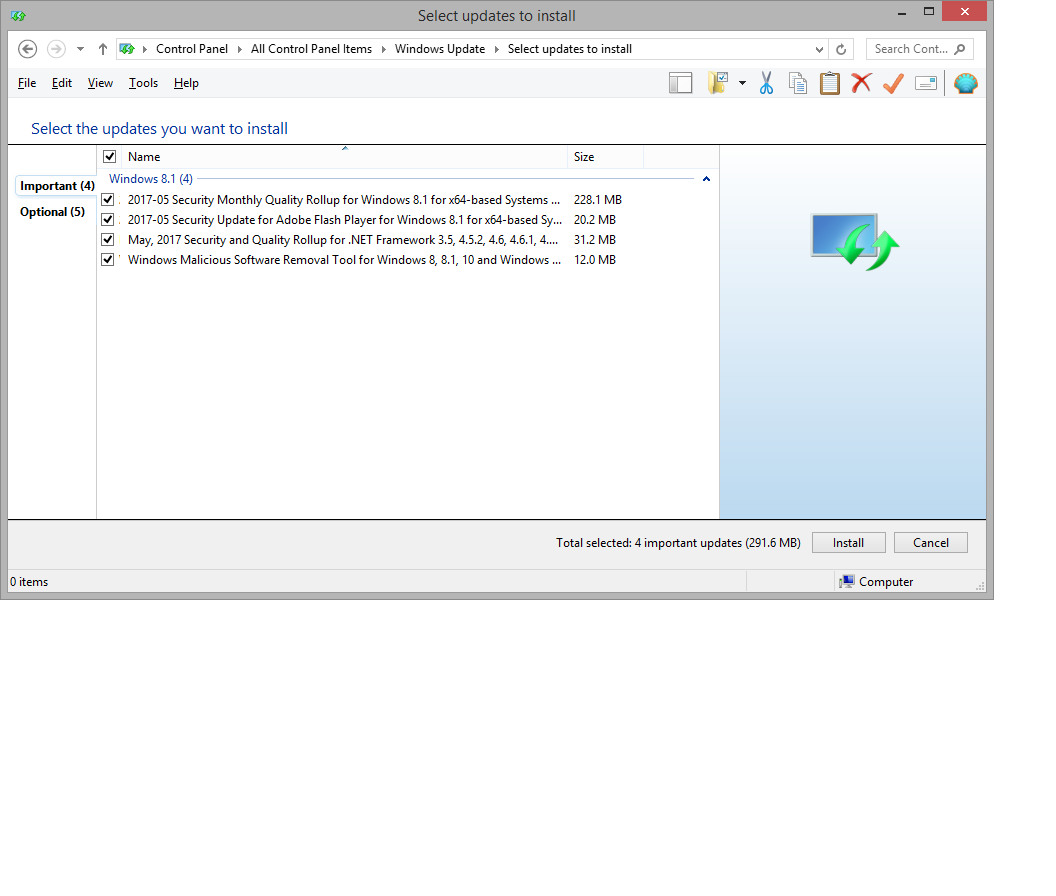Screen dimensions: 1056x896
Task: Open the dropdown arrow beside folder options icon
Action: tap(742, 84)
